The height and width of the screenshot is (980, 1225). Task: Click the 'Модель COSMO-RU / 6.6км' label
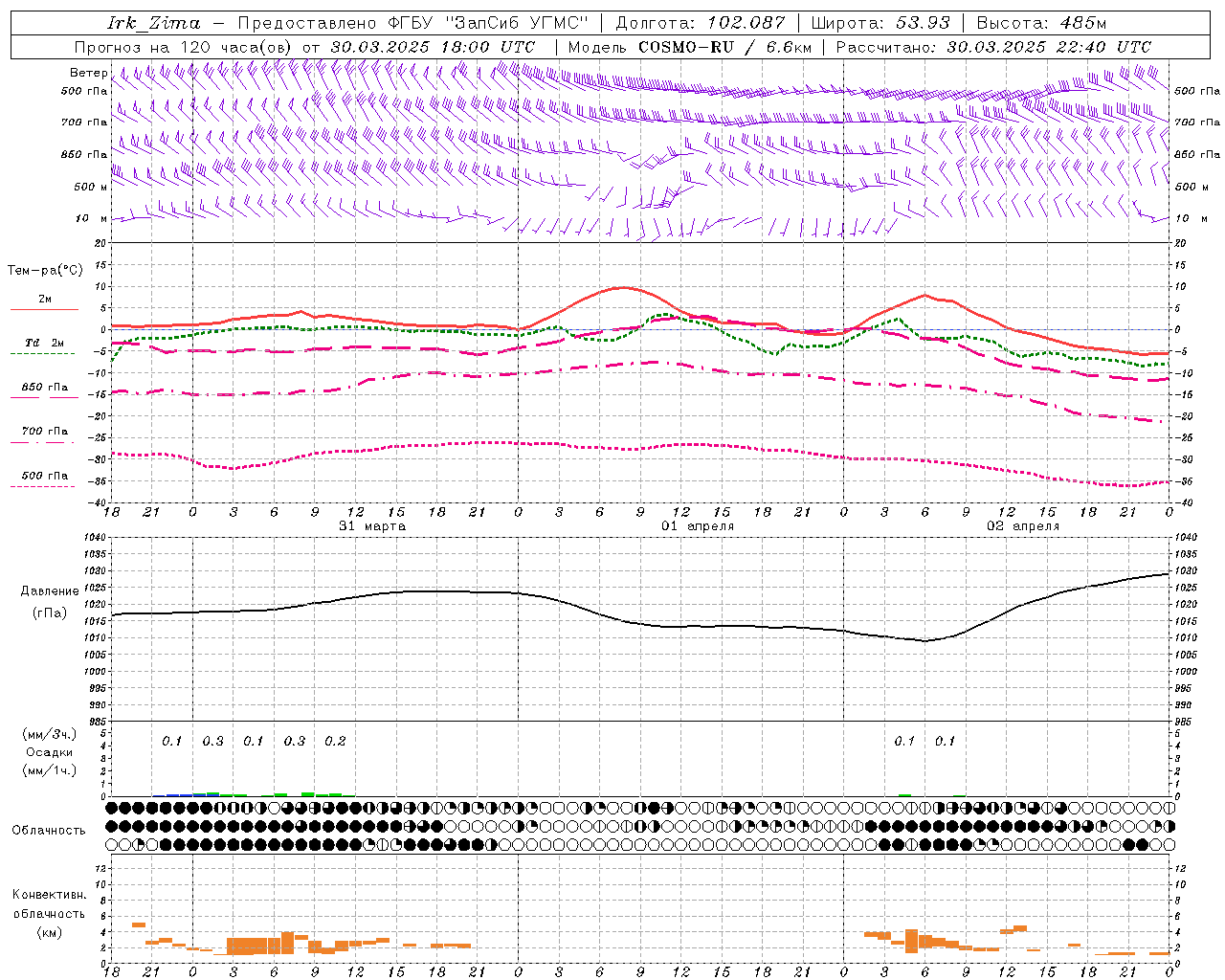[x=689, y=47]
